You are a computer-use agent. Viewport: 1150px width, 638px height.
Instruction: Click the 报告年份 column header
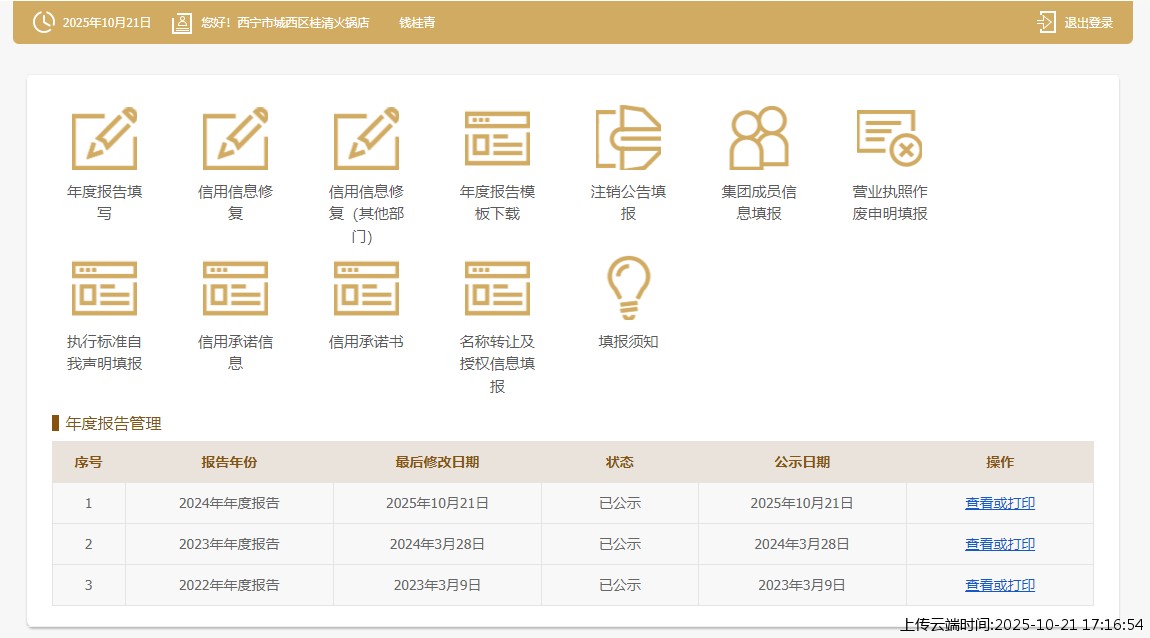pos(229,462)
